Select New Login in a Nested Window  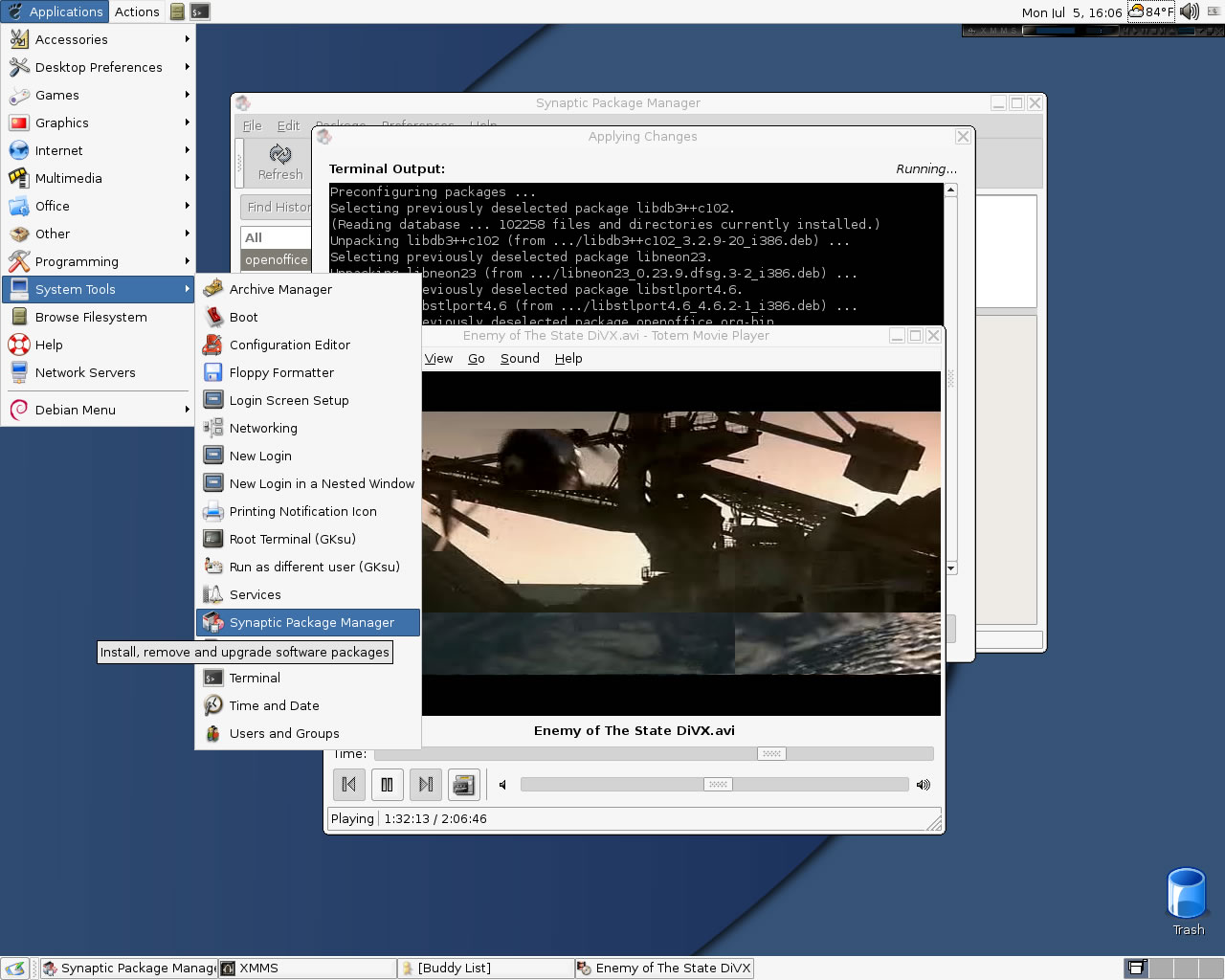308,483
